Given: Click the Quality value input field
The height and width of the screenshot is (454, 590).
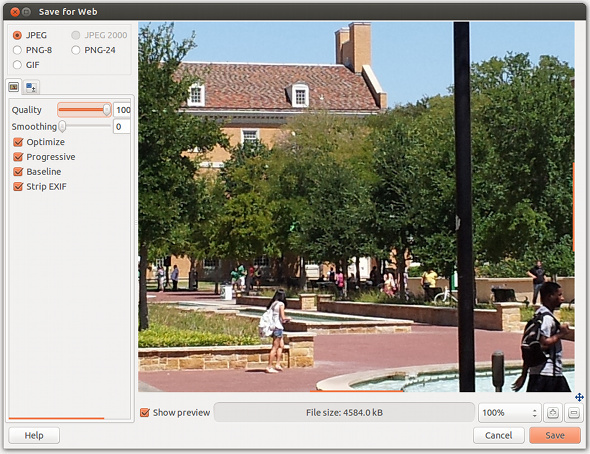Looking at the screenshot, I should (x=122, y=110).
